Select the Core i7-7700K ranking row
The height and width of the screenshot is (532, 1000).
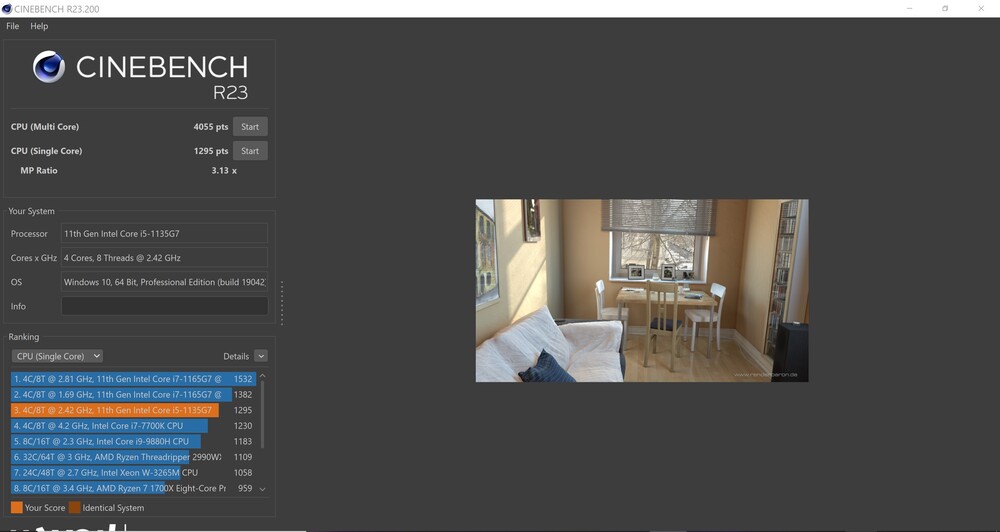110,426
